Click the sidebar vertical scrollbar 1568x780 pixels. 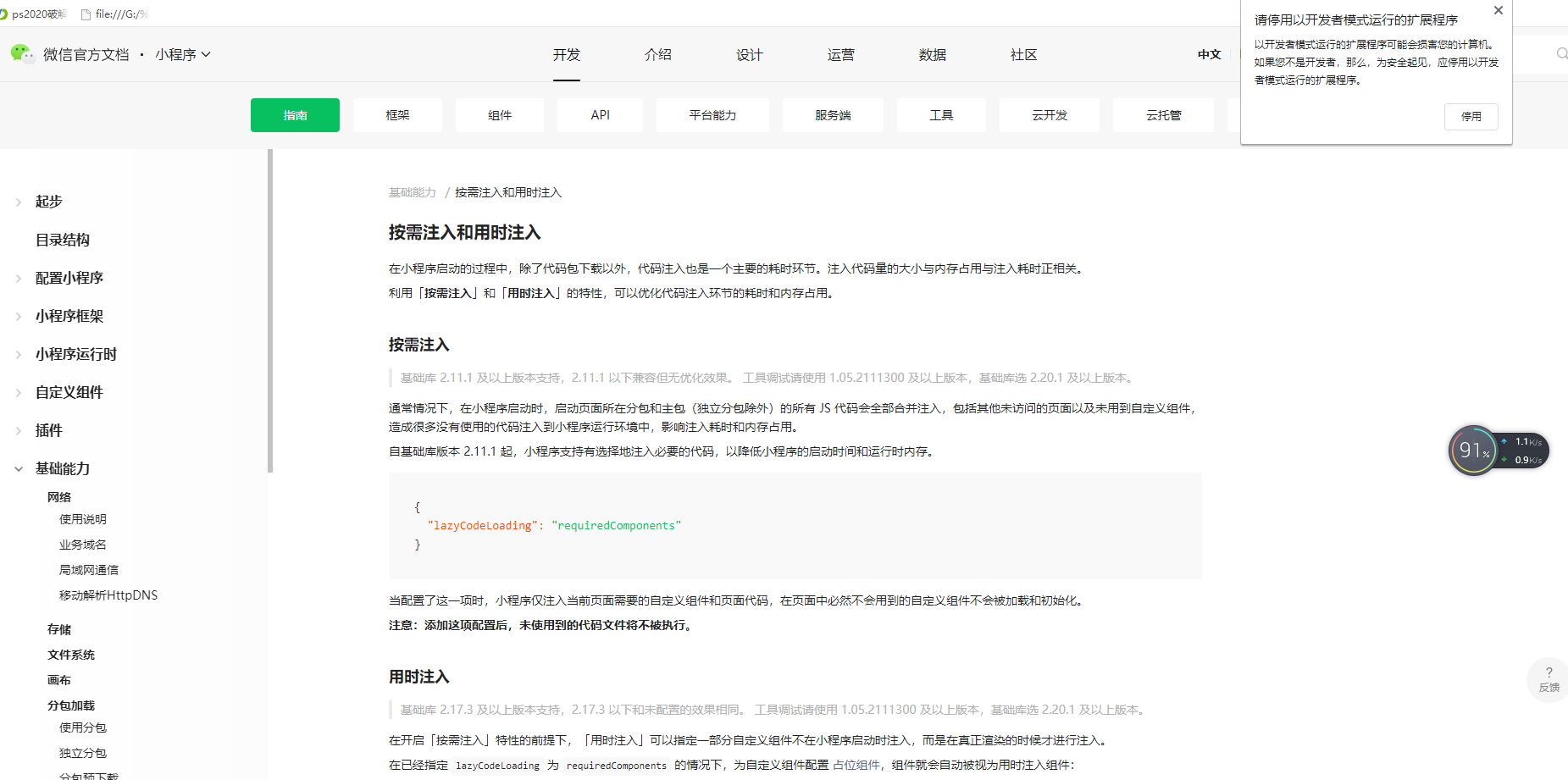(x=270, y=311)
